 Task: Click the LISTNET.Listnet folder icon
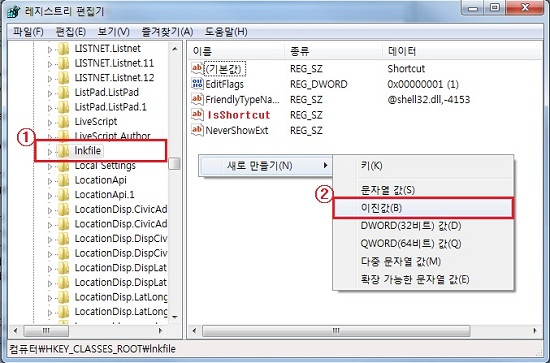(x=63, y=49)
